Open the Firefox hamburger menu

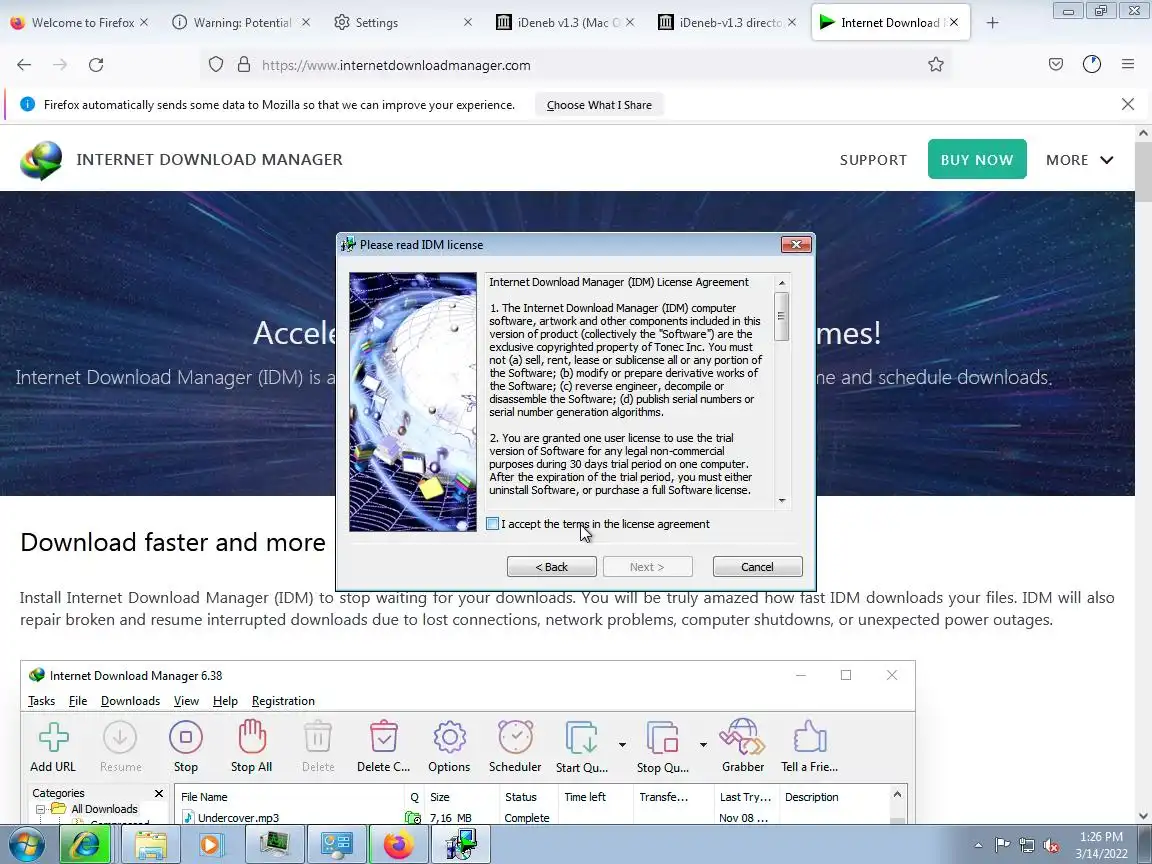click(x=1128, y=65)
